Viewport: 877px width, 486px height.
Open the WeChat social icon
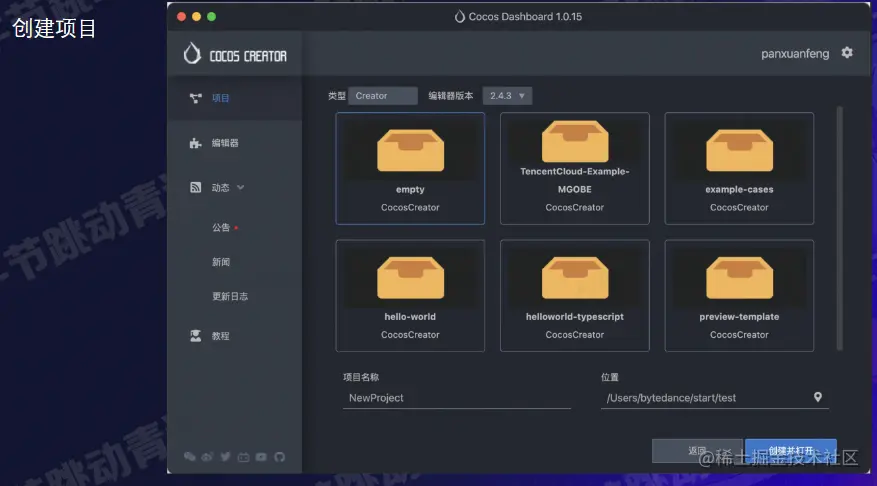(190, 457)
